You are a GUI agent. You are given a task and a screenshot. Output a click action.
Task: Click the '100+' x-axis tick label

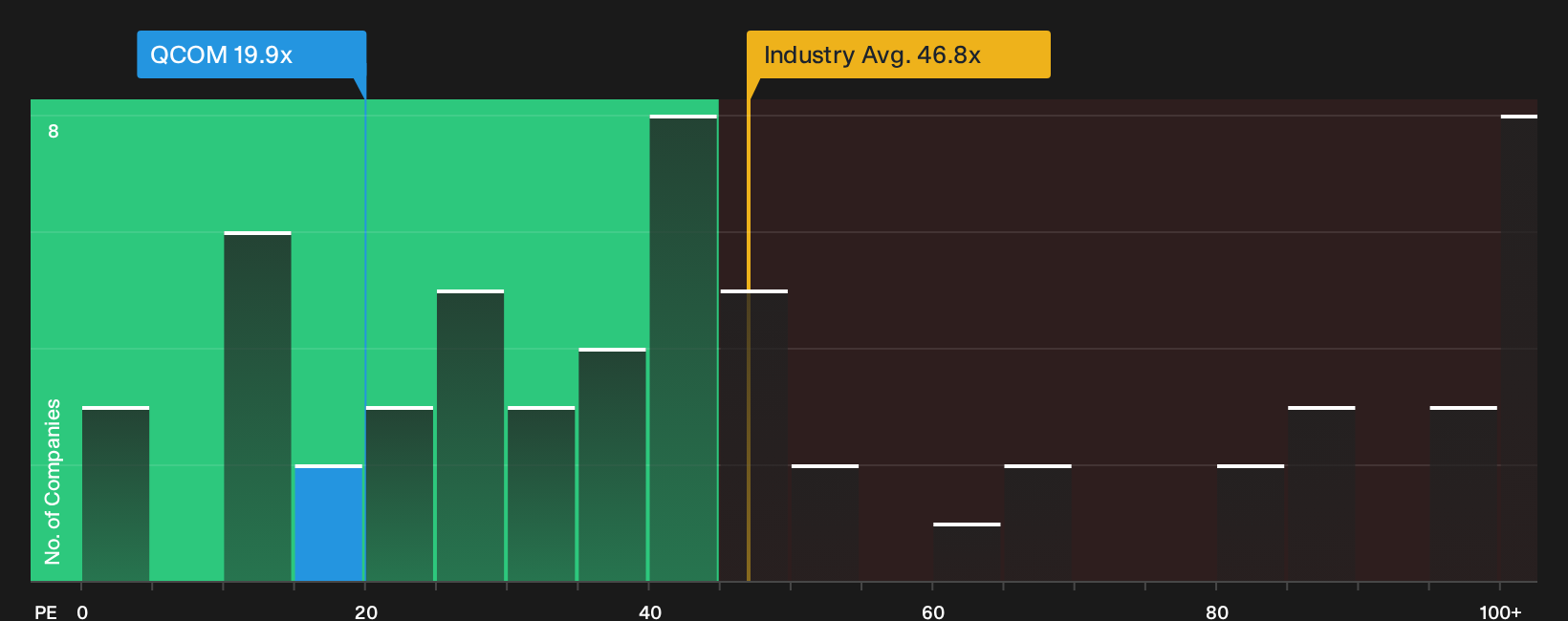click(x=1500, y=612)
